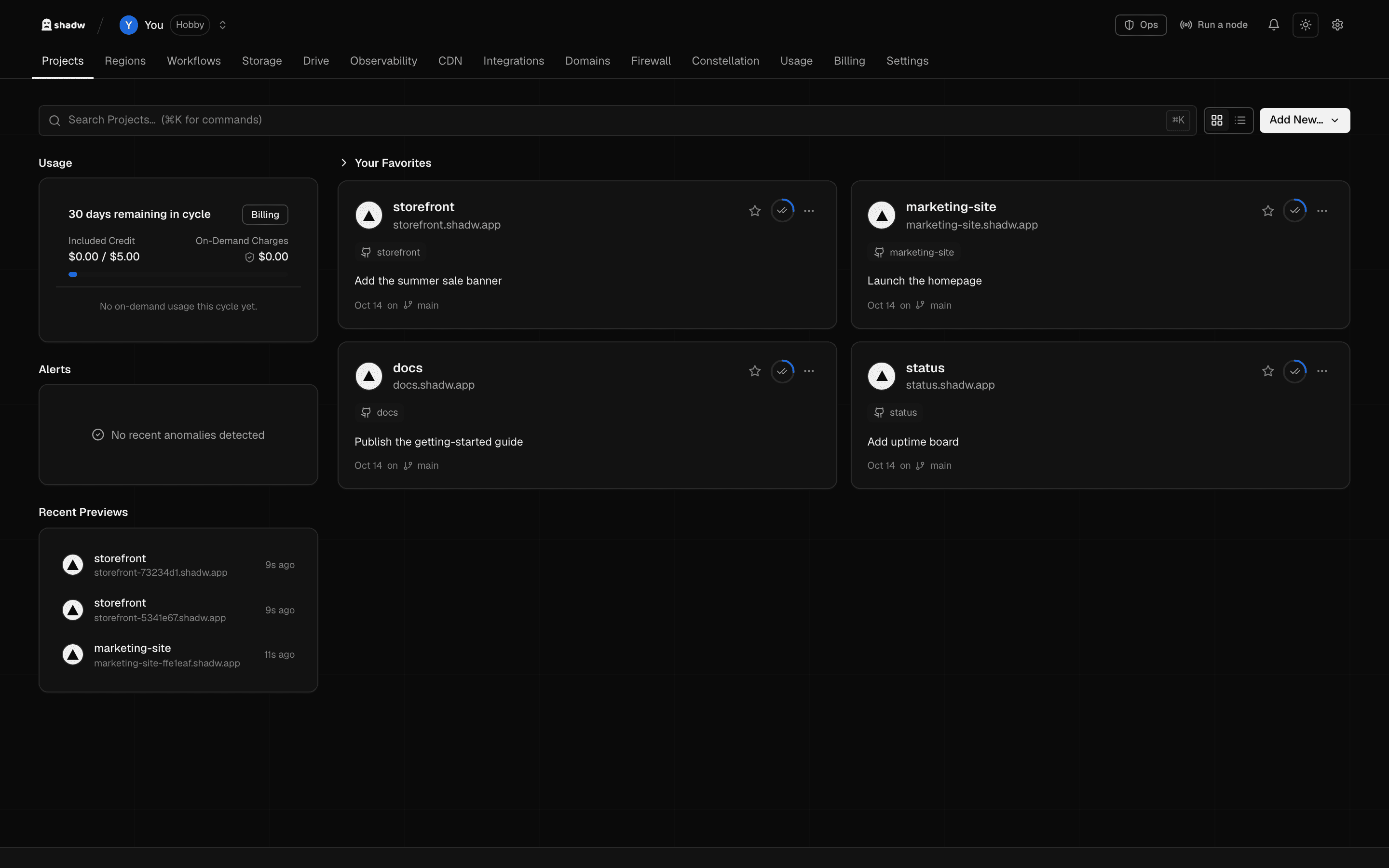Viewport: 1389px width, 868px height.
Task: Switch to the Observability tab
Action: (x=383, y=61)
